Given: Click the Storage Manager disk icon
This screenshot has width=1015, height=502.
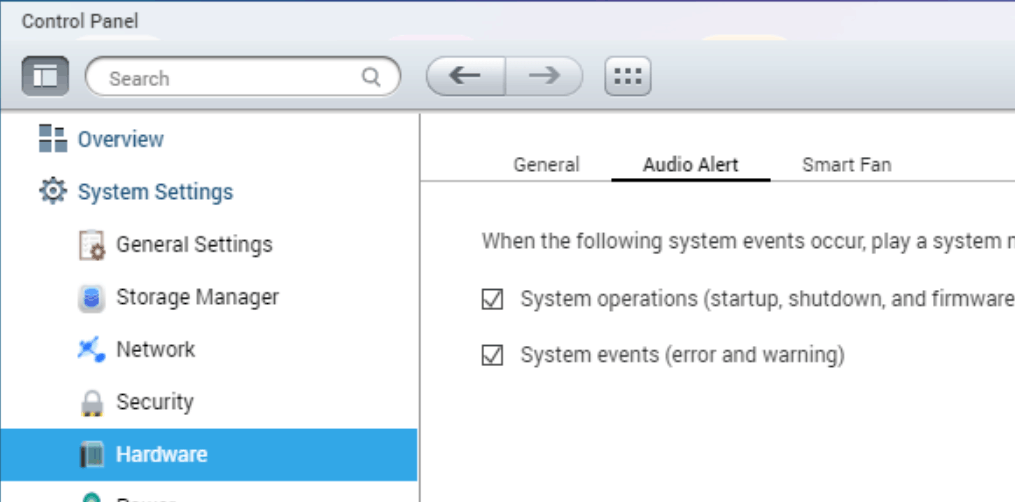Looking at the screenshot, I should coord(91,297).
